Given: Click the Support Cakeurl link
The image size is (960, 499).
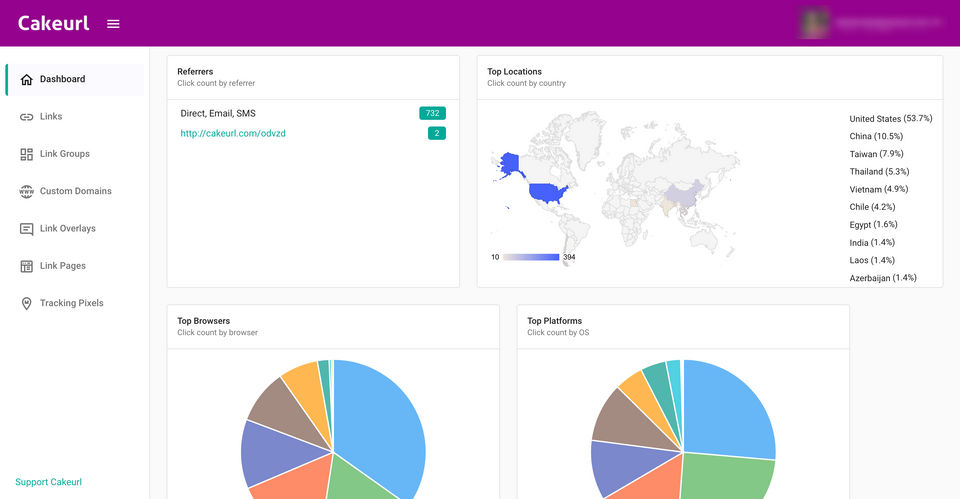Looking at the screenshot, I should click(48, 482).
